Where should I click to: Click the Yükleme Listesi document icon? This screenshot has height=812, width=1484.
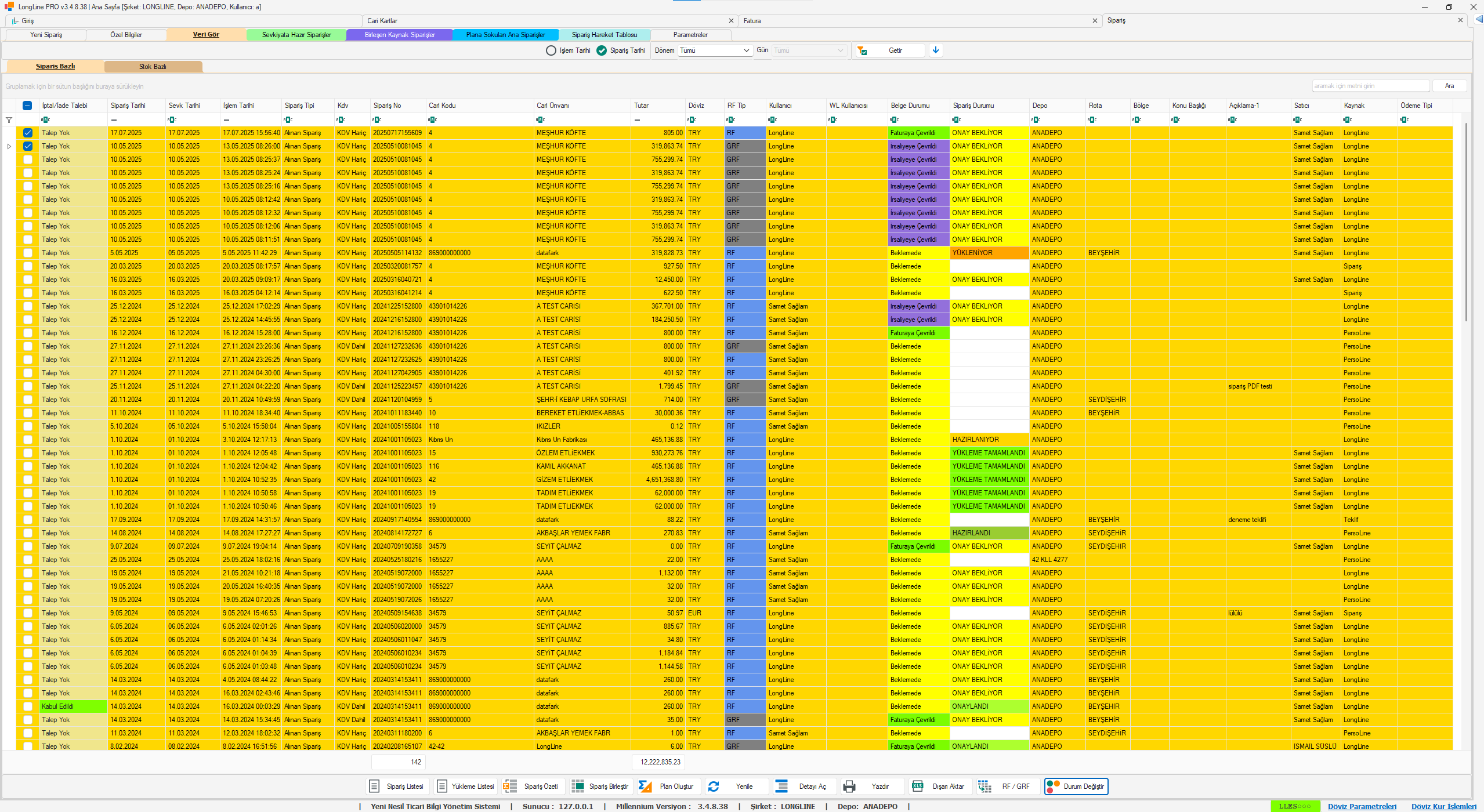pyautogui.click(x=441, y=786)
